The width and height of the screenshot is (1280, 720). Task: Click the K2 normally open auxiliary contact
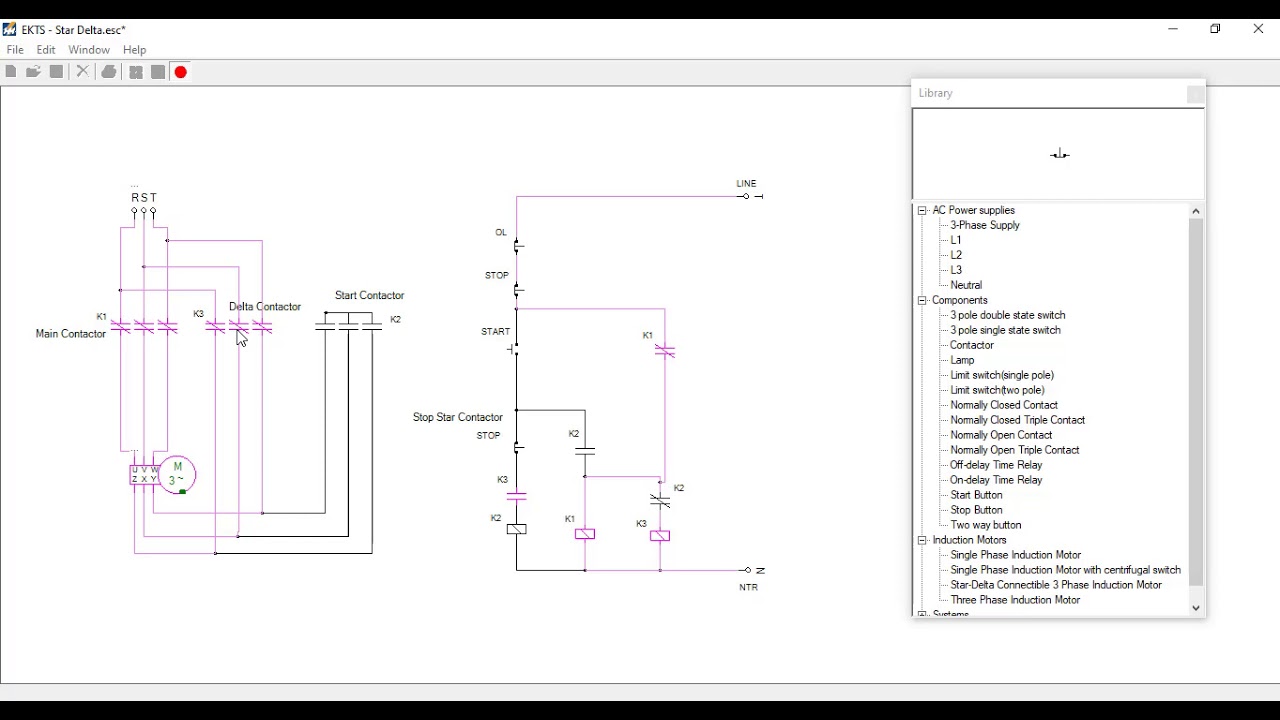pyautogui.click(x=586, y=451)
